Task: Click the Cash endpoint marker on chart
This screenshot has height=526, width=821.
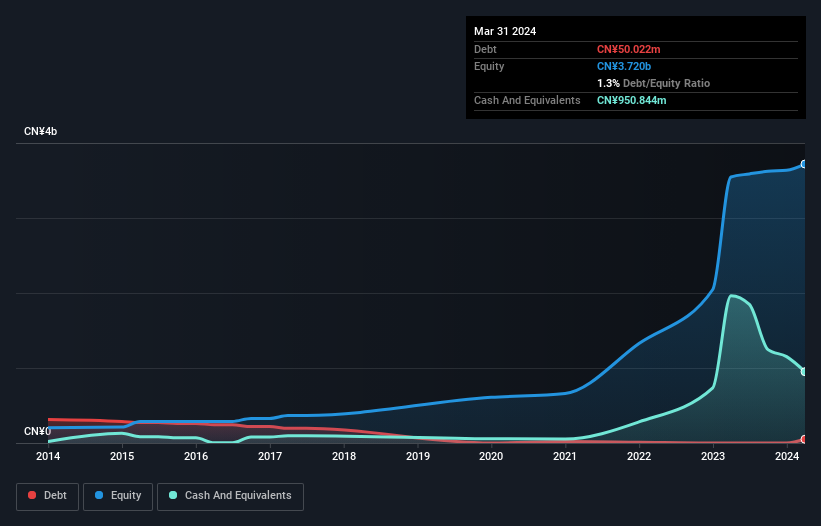Action: 804,372
